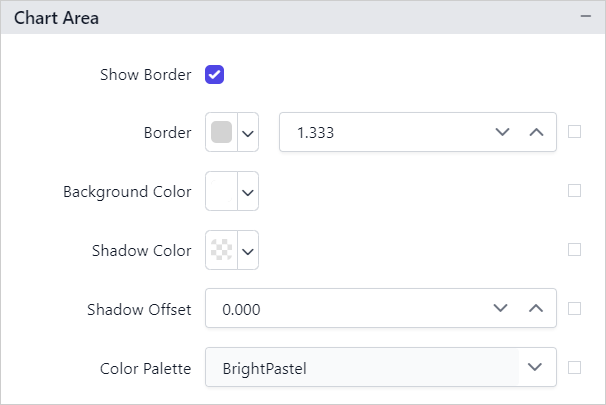Viewport: 606px width, 405px height.
Task: Decrease Shadow Offset with down arrow
Action: 502,309
